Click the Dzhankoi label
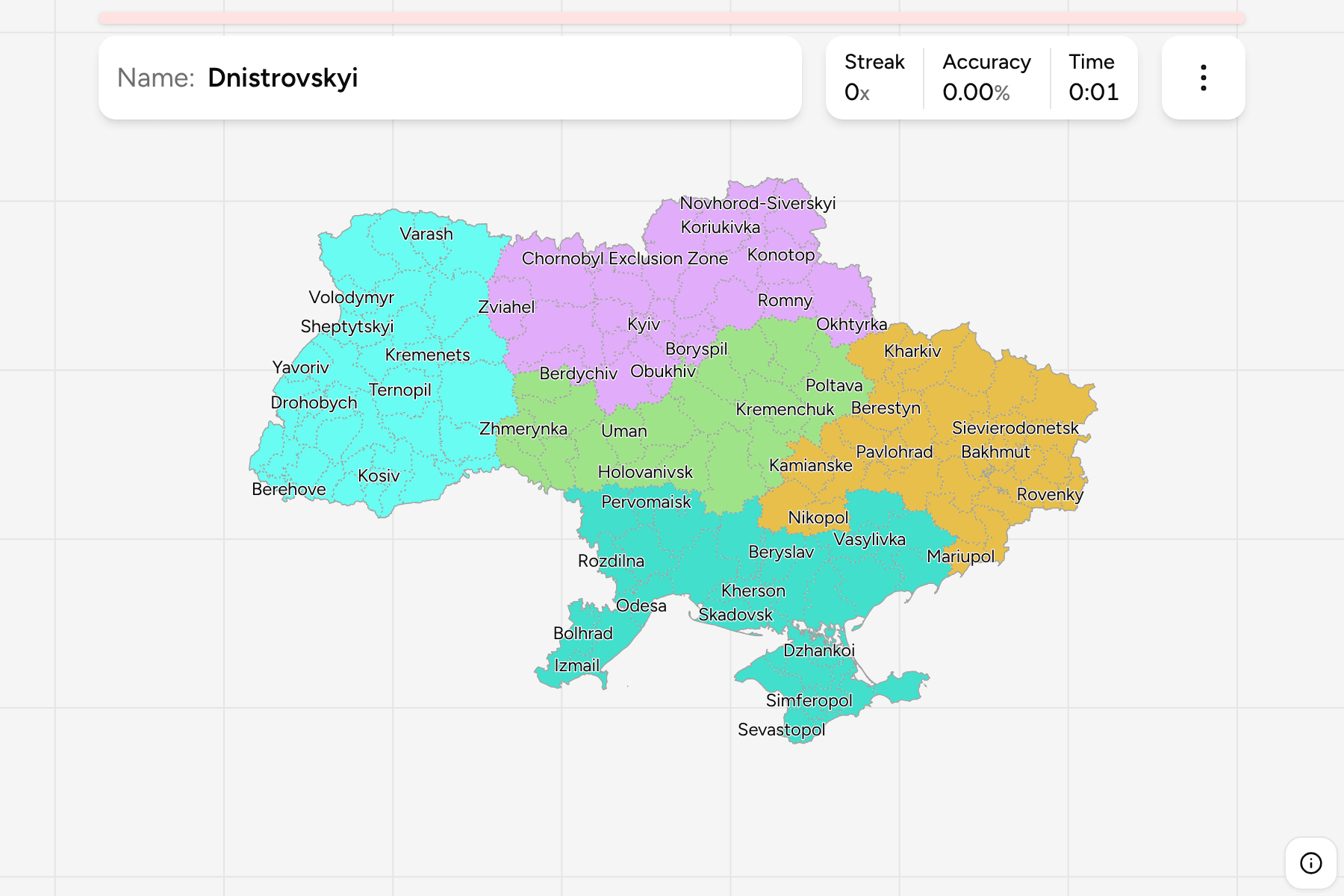Screen dimensions: 1344x896 coord(819,650)
